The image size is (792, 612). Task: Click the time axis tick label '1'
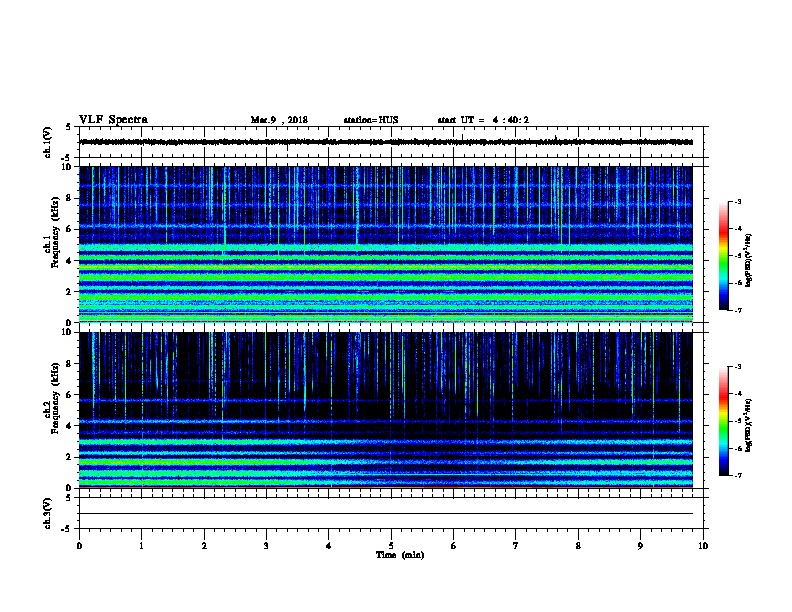(x=141, y=545)
